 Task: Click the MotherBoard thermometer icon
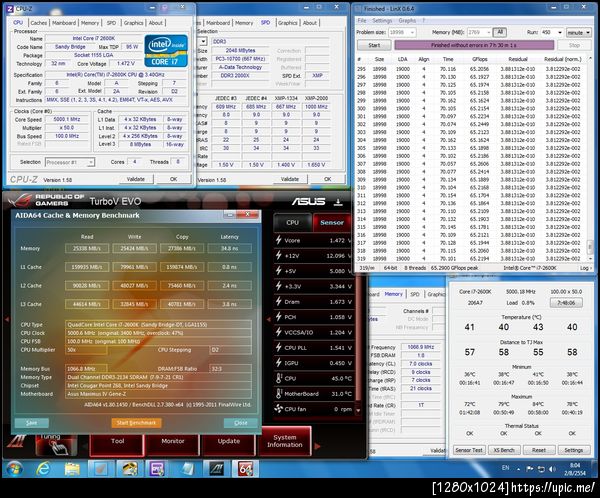point(279,393)
